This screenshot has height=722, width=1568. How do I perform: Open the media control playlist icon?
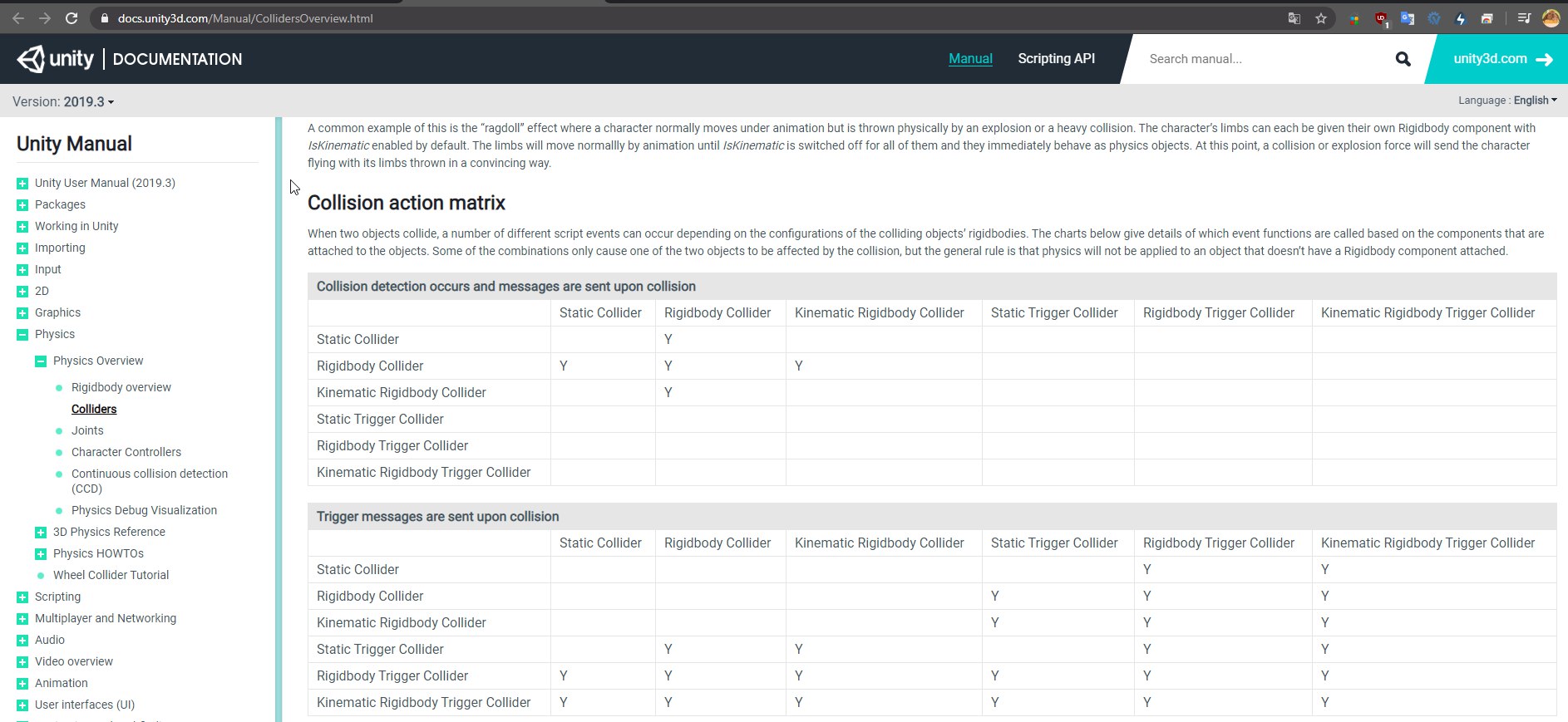[1524, 18]
